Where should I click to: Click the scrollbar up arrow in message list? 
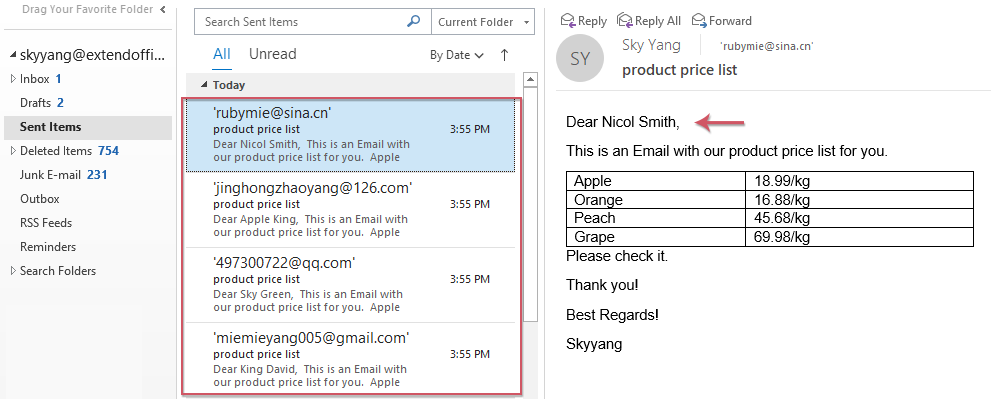click(x=531, y=80)
